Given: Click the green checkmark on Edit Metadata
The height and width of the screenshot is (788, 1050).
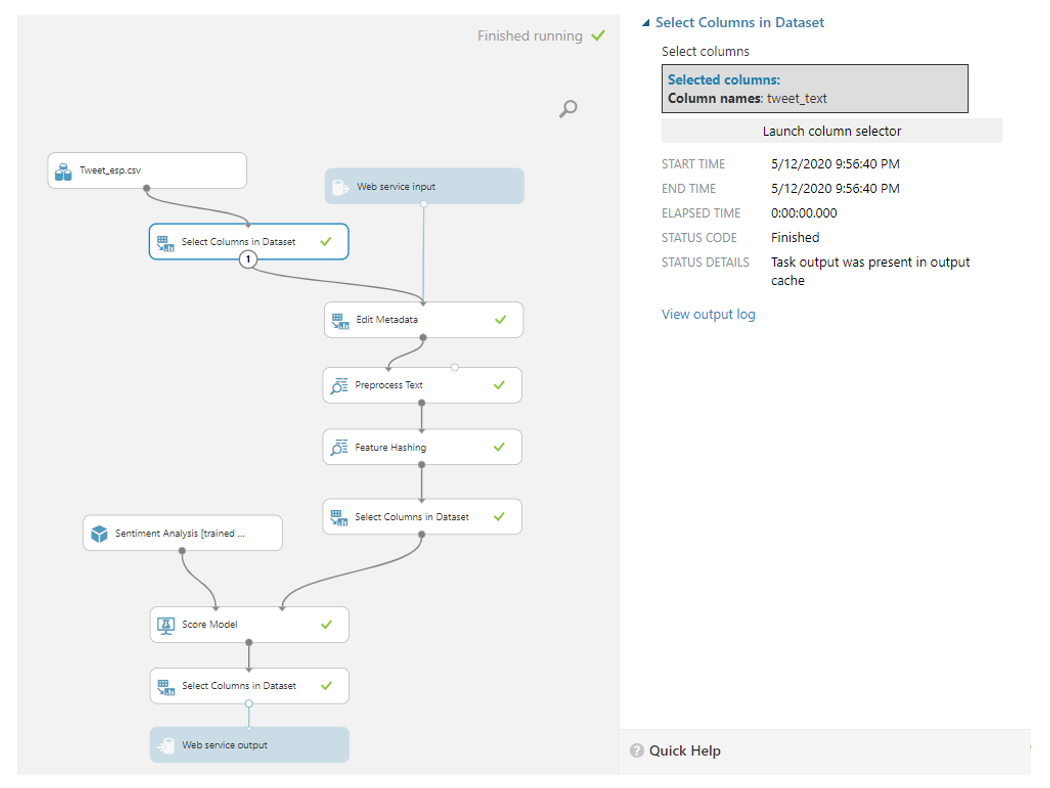Looking at the screenshot, I should tap(501, 320).
